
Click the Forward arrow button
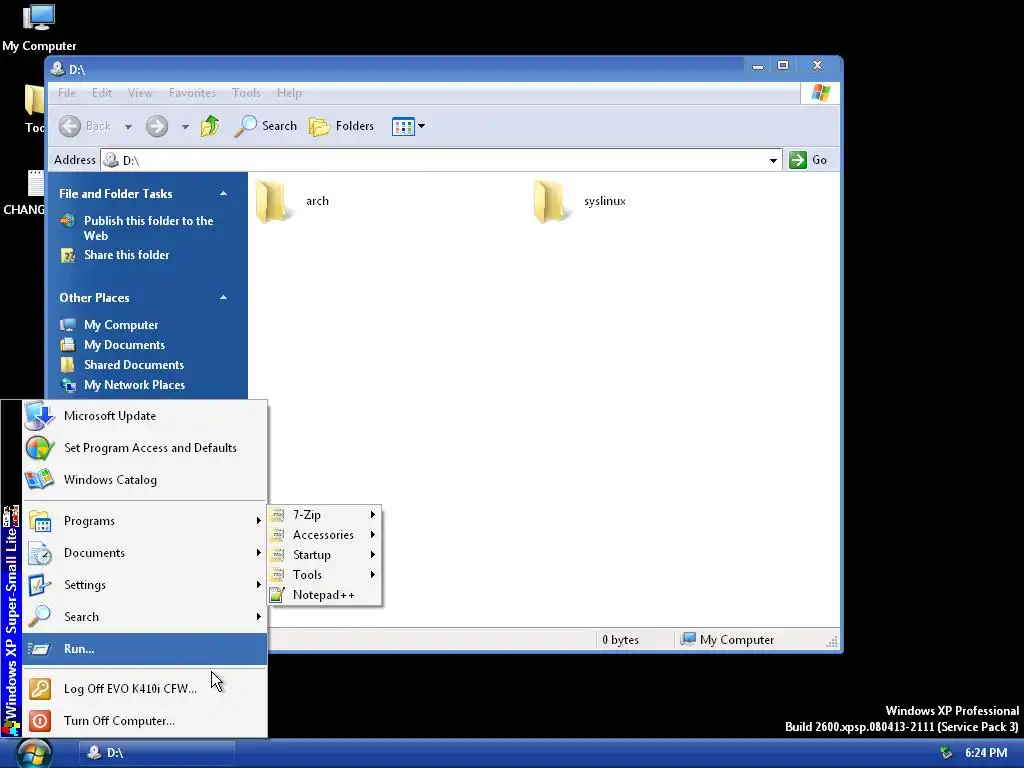(157, 126)
